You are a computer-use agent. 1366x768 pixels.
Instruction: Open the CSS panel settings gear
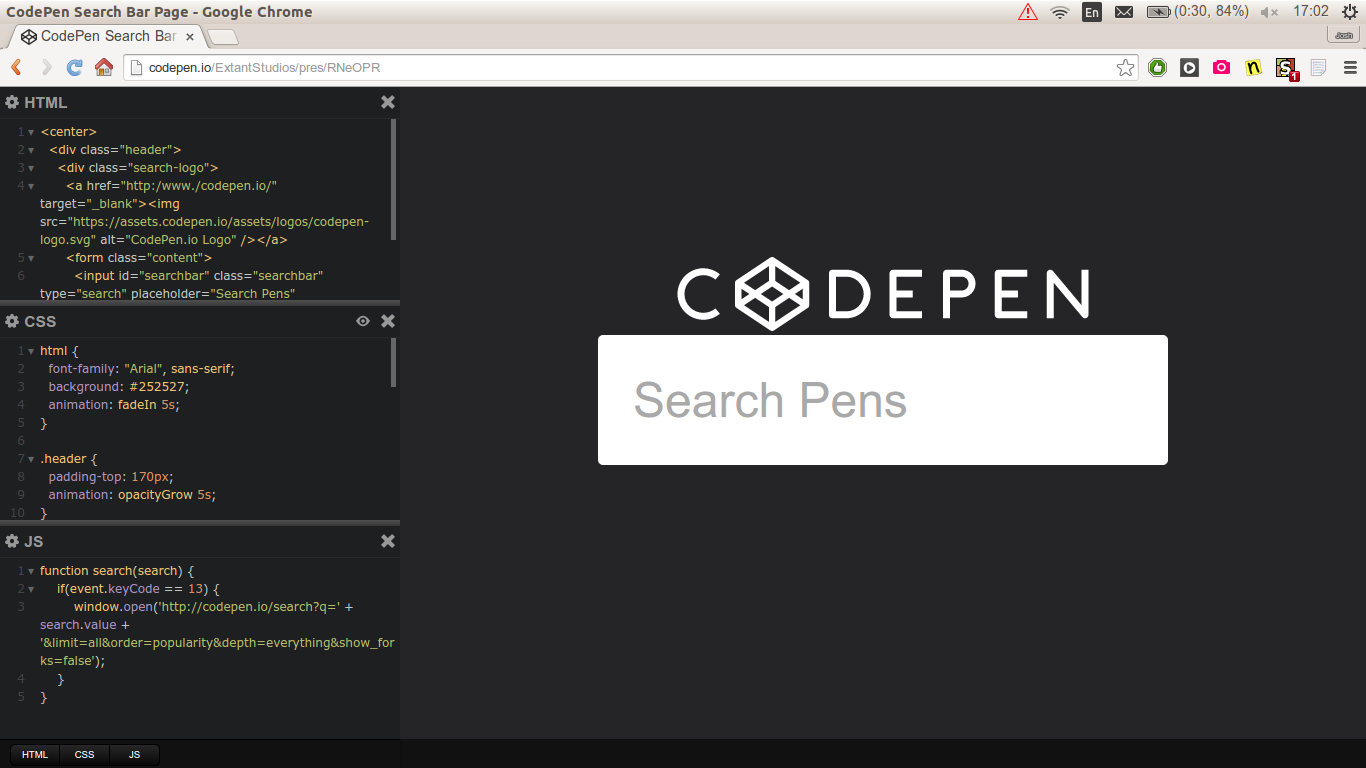(x=11, y=321)
